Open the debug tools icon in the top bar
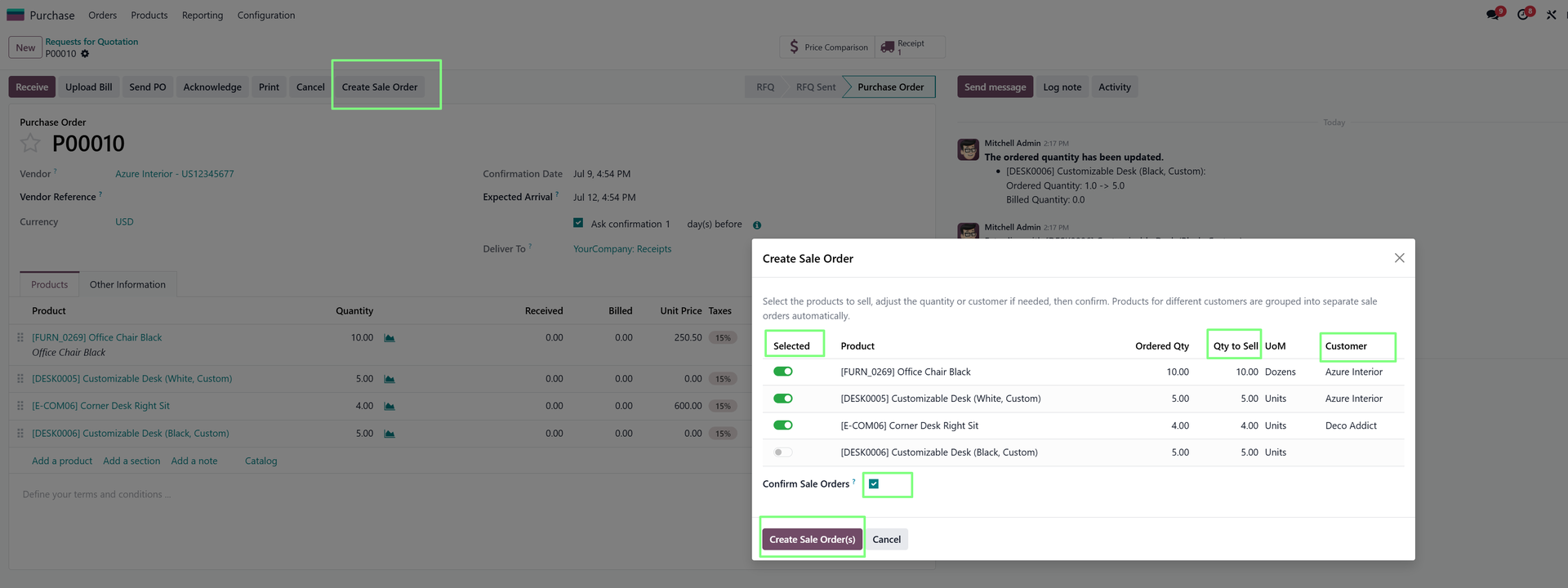Viewport: 1568px width, 588px height. pyautogui.click(x=1552, y=15)
